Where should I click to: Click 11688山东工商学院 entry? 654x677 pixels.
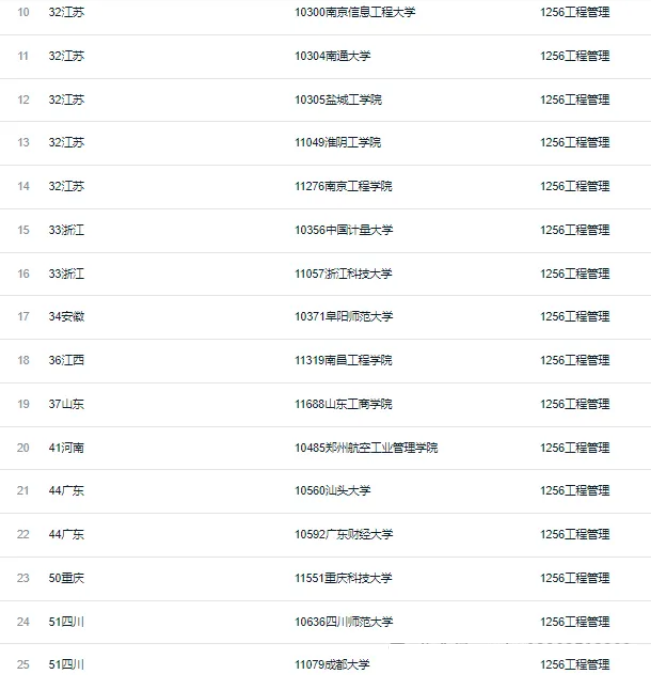(x=343, y=404)
